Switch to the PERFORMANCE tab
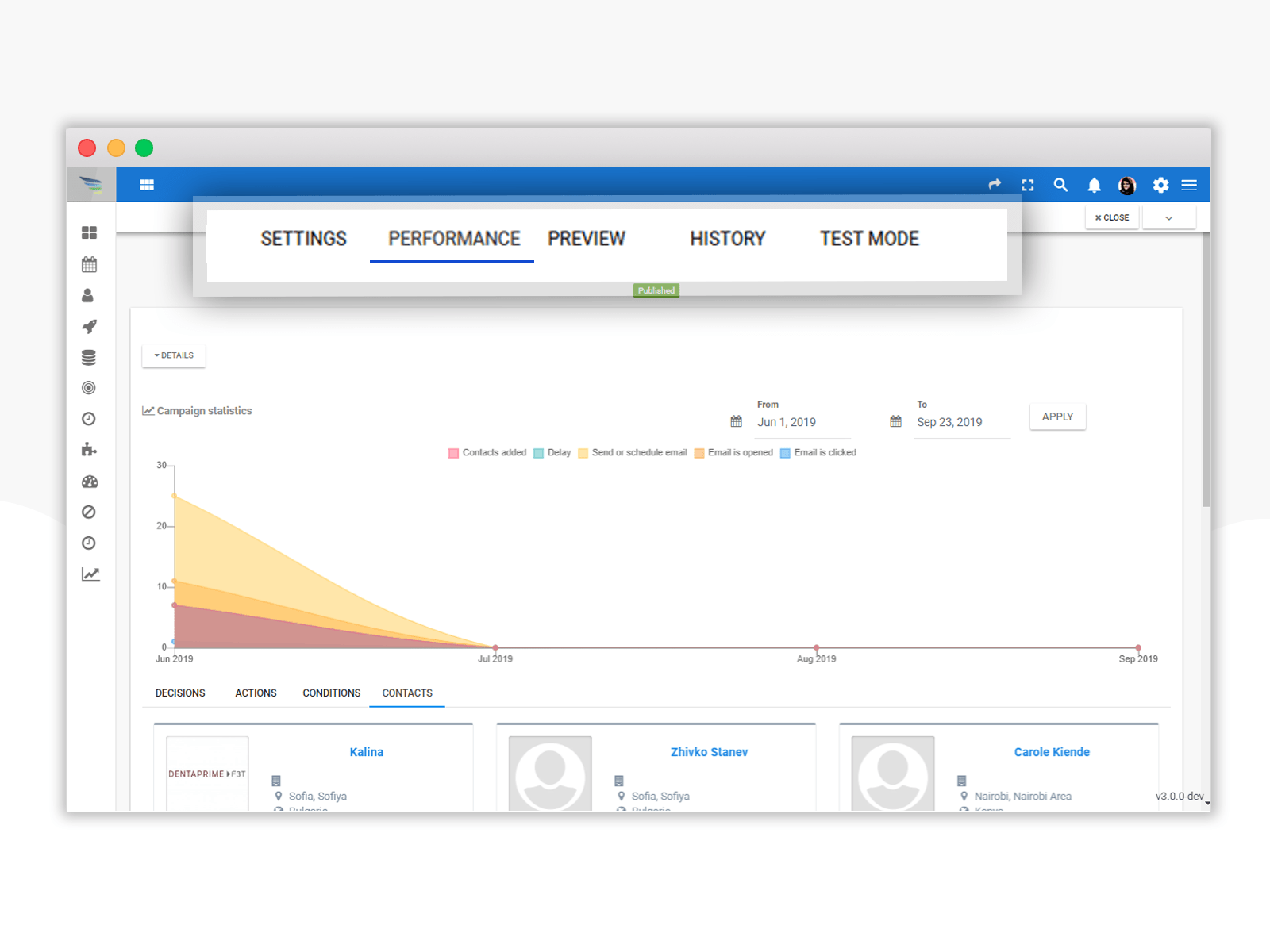 point(454,239)
